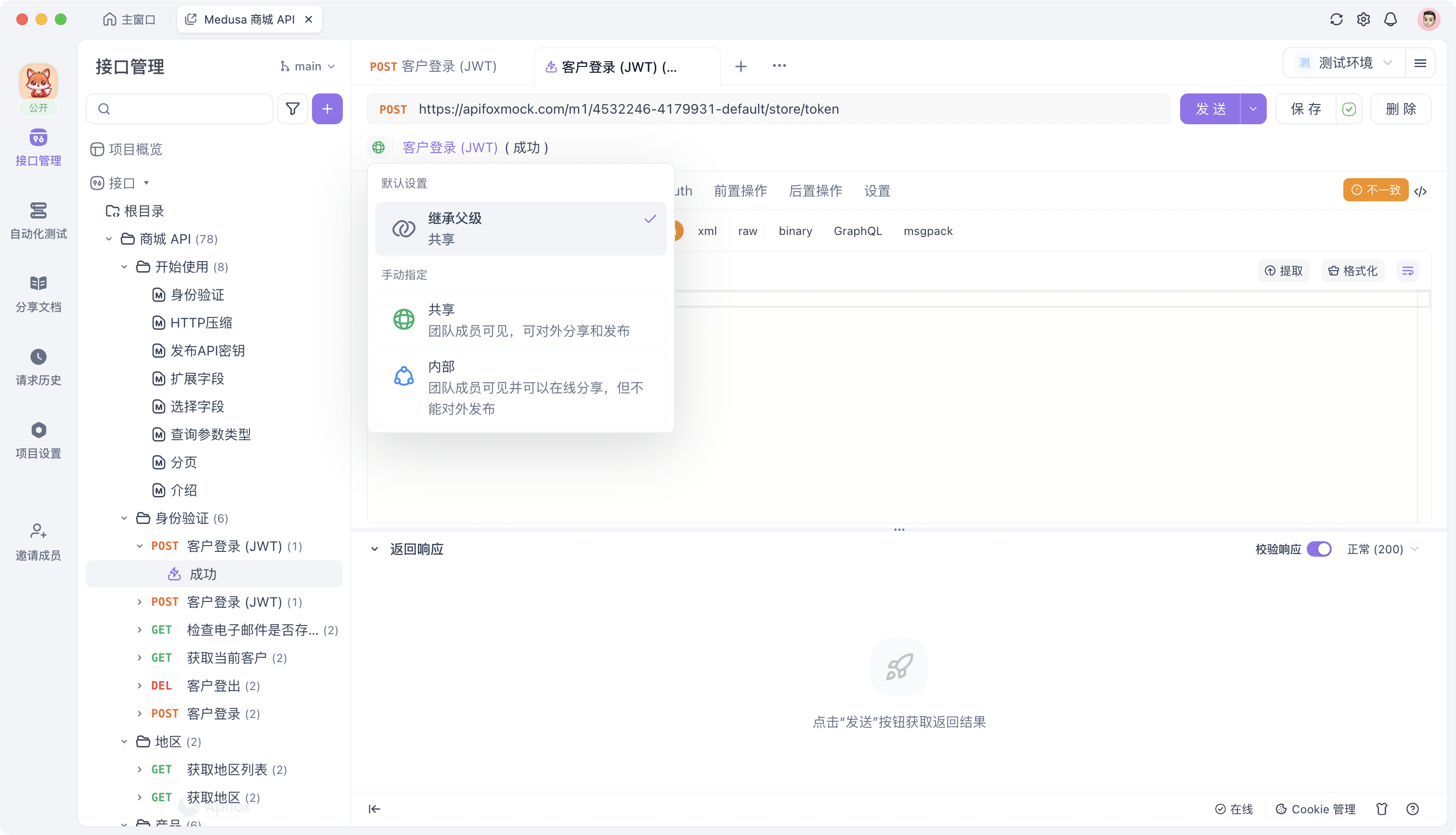Viewport: 1456px width, 835px height.
Task: Toggle the code view with the </> icon
Action: [1421, 190]
